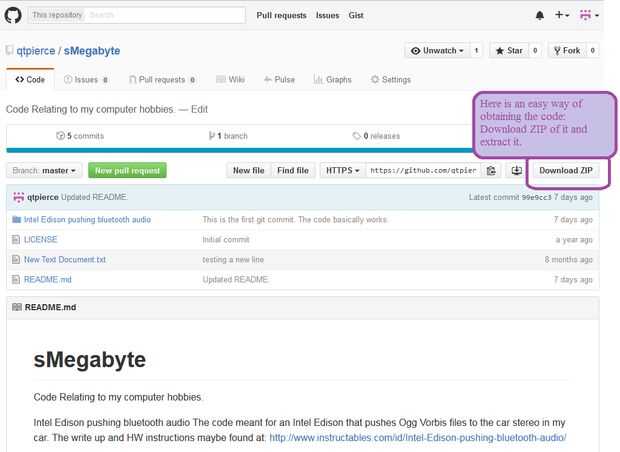Switch to the Pulse tab

coord(280,79)
